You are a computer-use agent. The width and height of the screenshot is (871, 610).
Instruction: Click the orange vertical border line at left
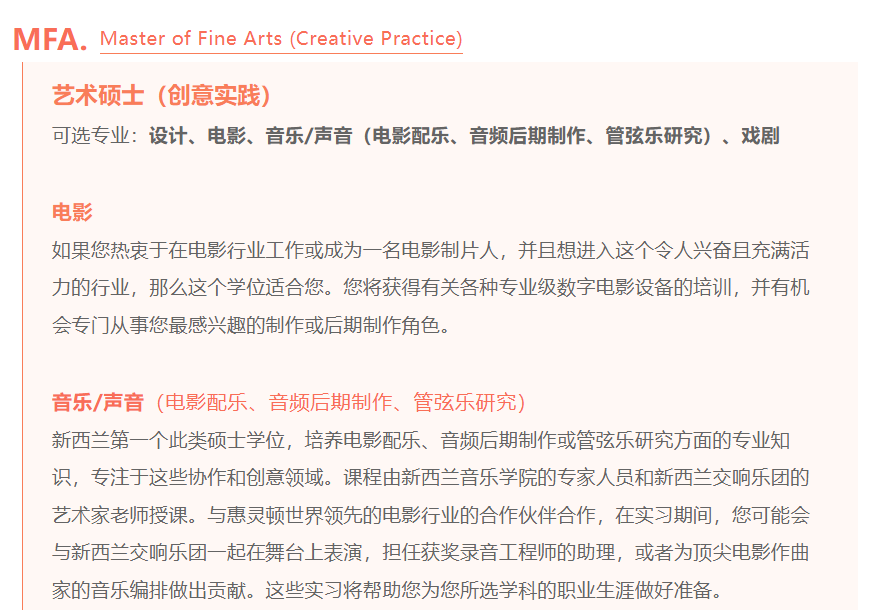[x=22, y=336]
